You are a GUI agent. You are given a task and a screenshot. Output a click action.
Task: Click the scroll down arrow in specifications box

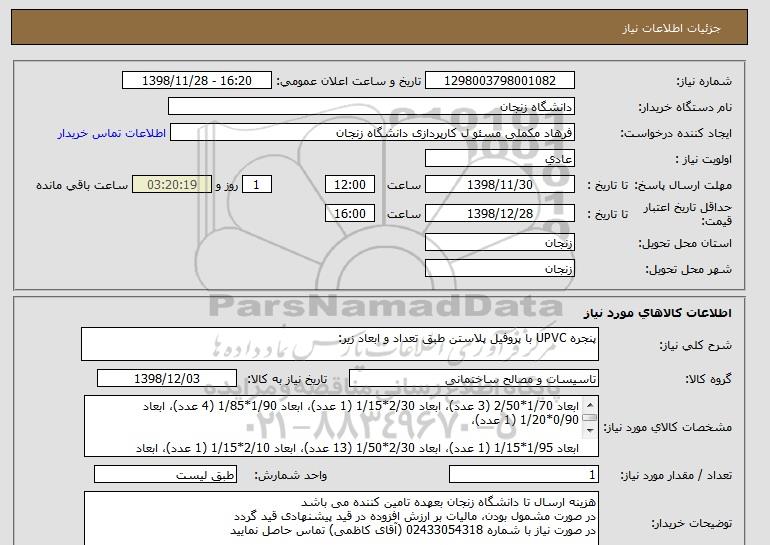590,431
